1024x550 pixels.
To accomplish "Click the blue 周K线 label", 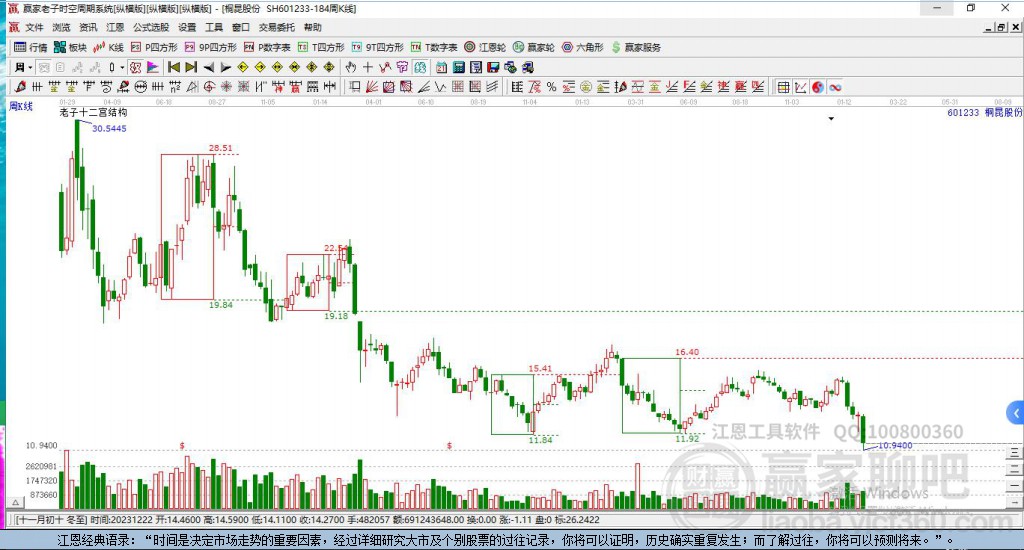I will pyautogui.click(x=20, y=106).
